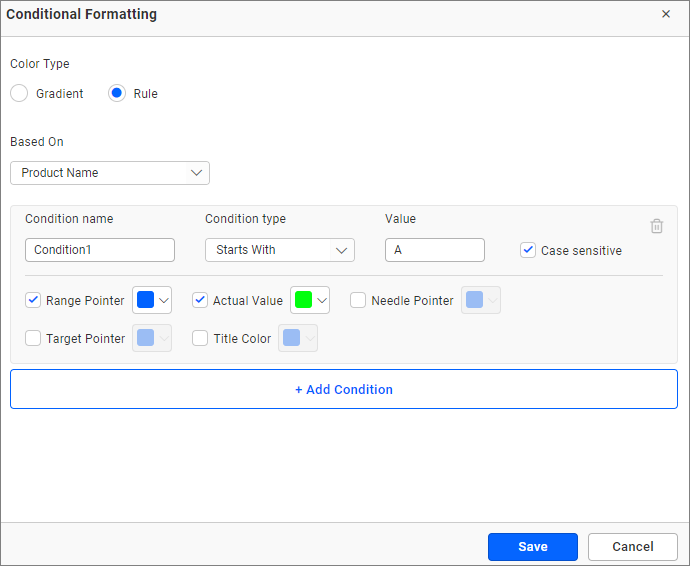Delete Condition1 using the trash icon

coord(656,226)
